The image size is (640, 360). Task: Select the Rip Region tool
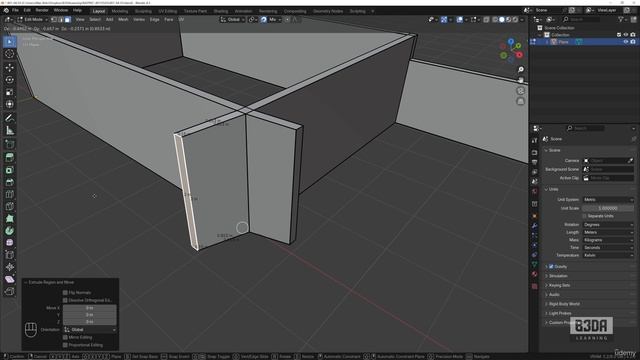pyautogui.click(x=9, y=291)
